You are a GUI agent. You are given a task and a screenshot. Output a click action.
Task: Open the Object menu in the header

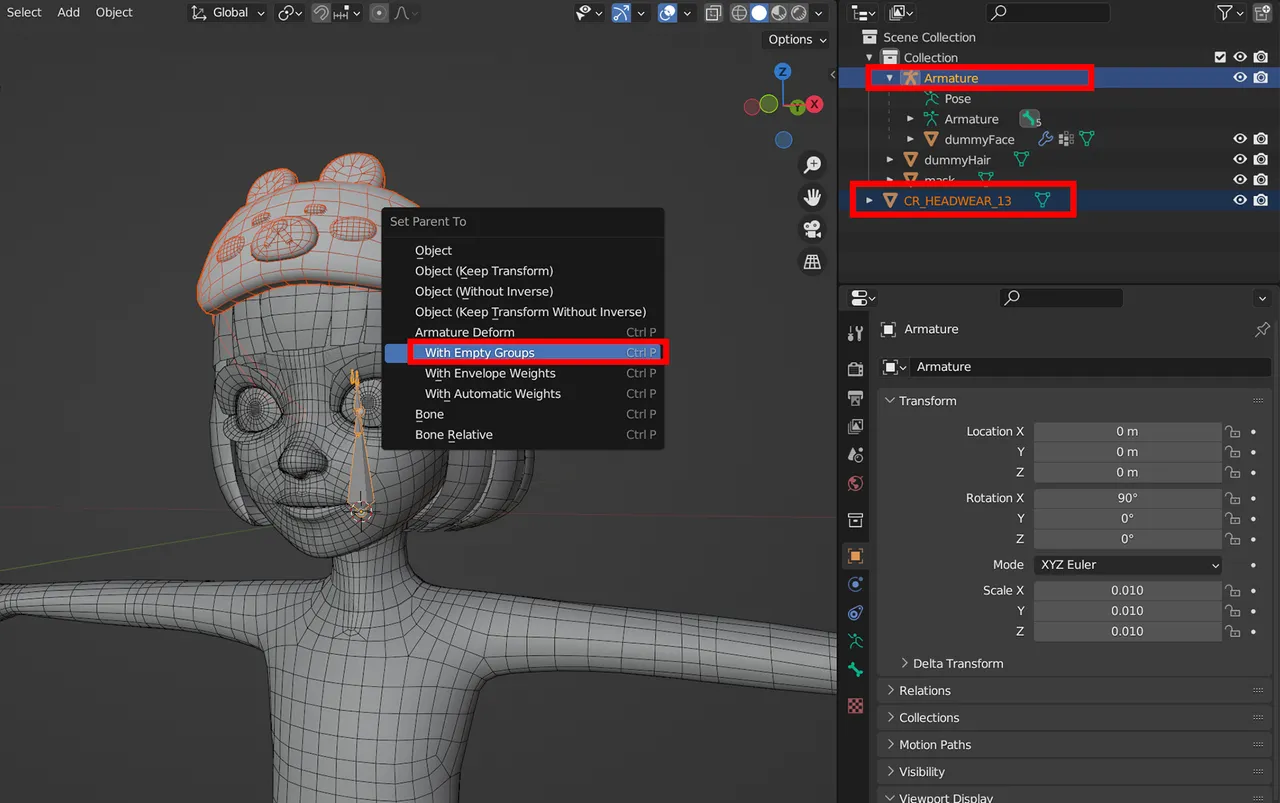pyautogui.click(x=113, y=12)
